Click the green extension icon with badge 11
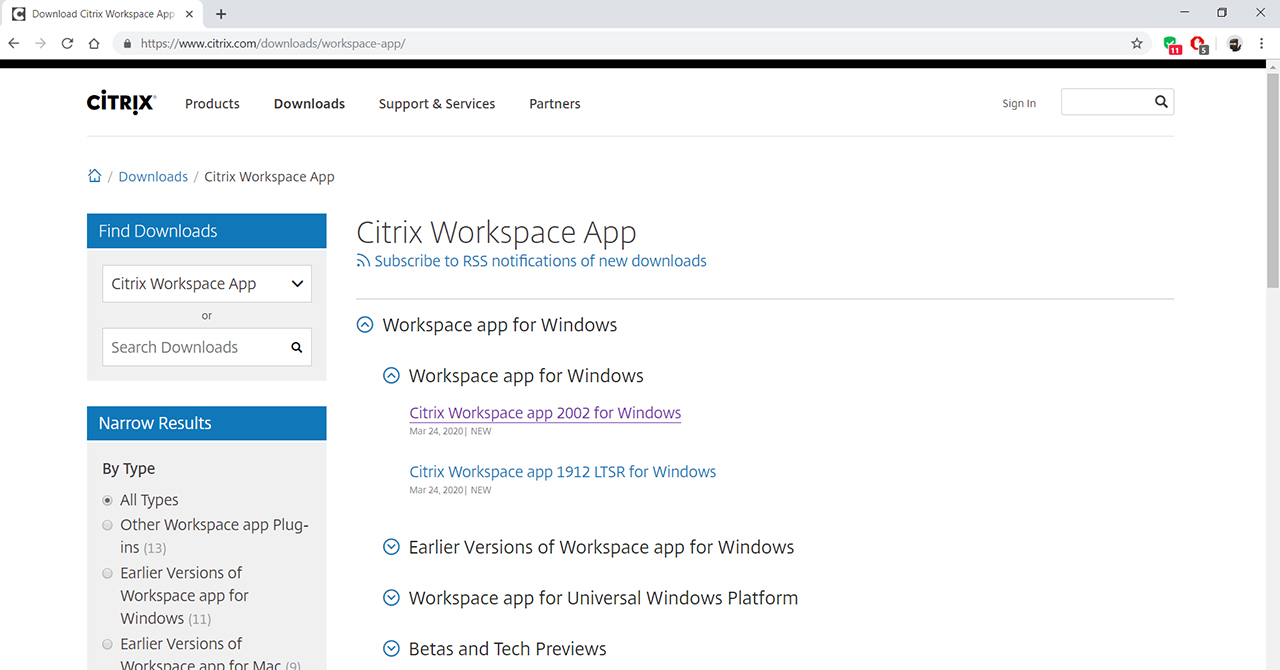Viewport: 1280px width, 670px height. coord(1171,44)
